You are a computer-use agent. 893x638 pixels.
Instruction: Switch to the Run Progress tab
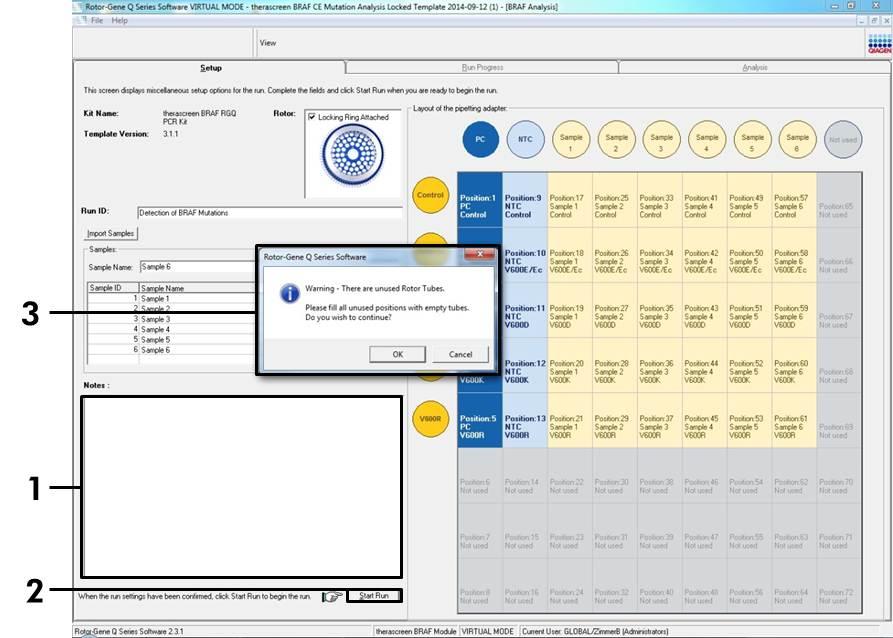pos(482,67)
